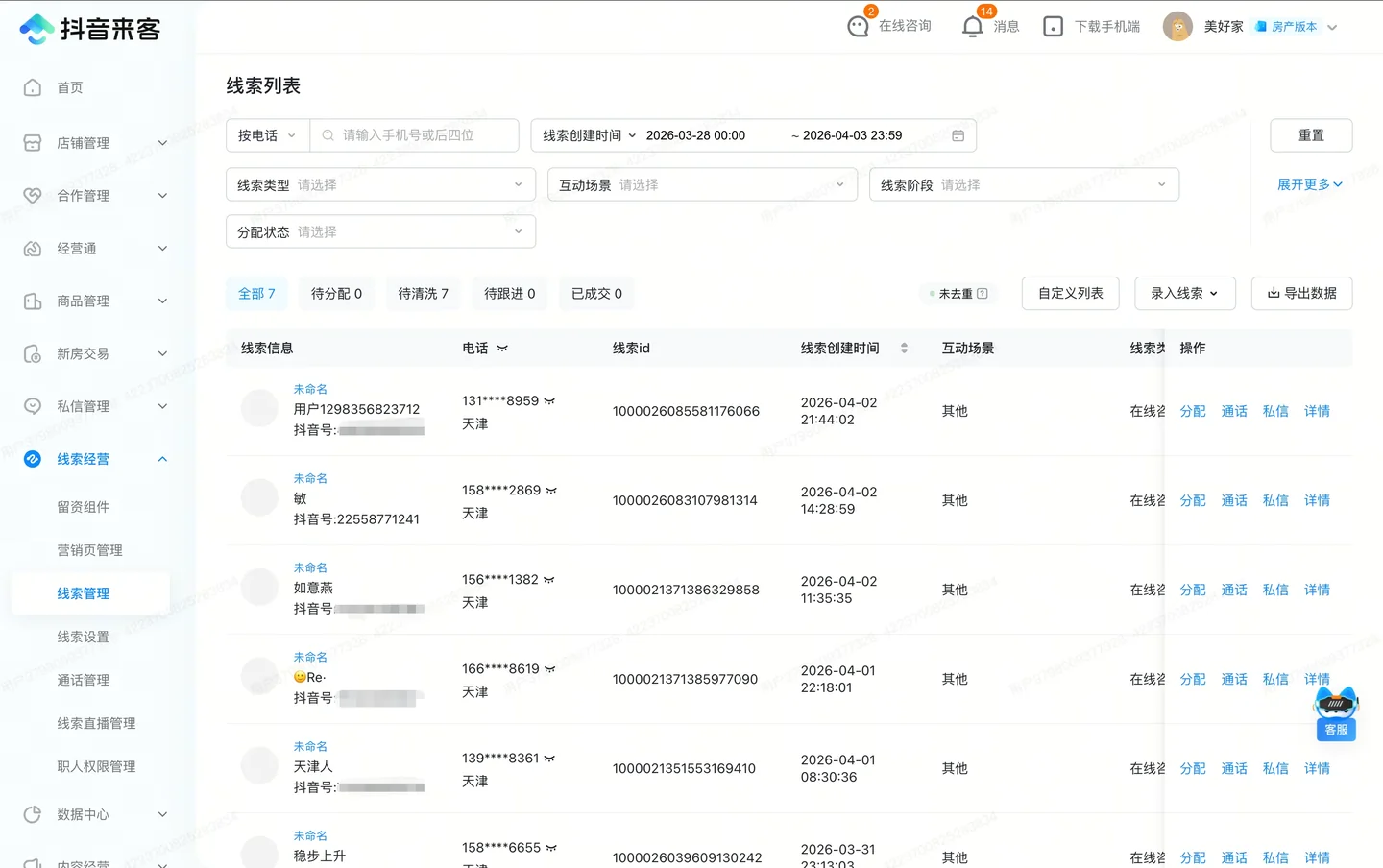
Task: Open the calendar icon in date range
Action: (x=958, y=135)
